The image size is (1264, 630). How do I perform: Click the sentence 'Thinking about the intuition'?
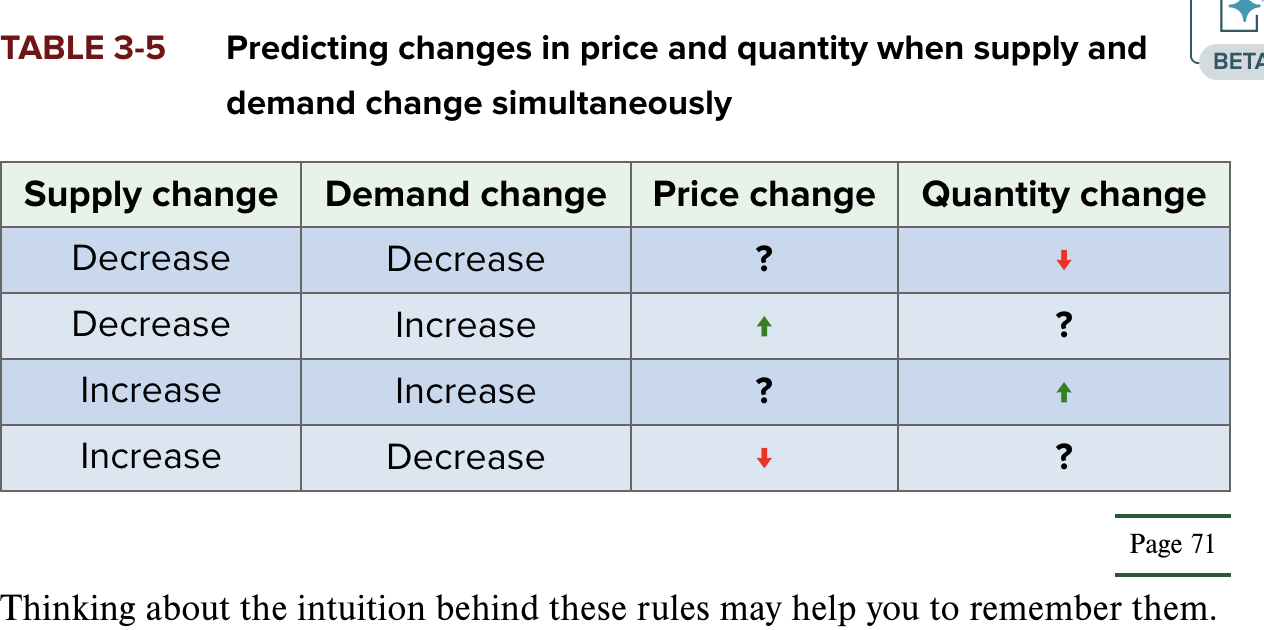[x=608, y=607]
